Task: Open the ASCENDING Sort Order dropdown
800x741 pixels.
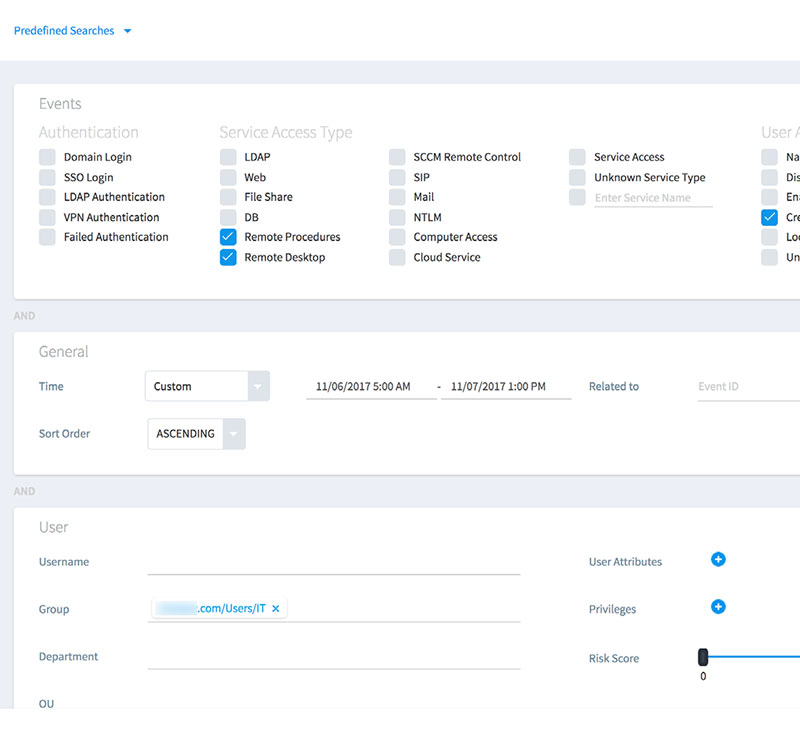Action: [195, 434]
